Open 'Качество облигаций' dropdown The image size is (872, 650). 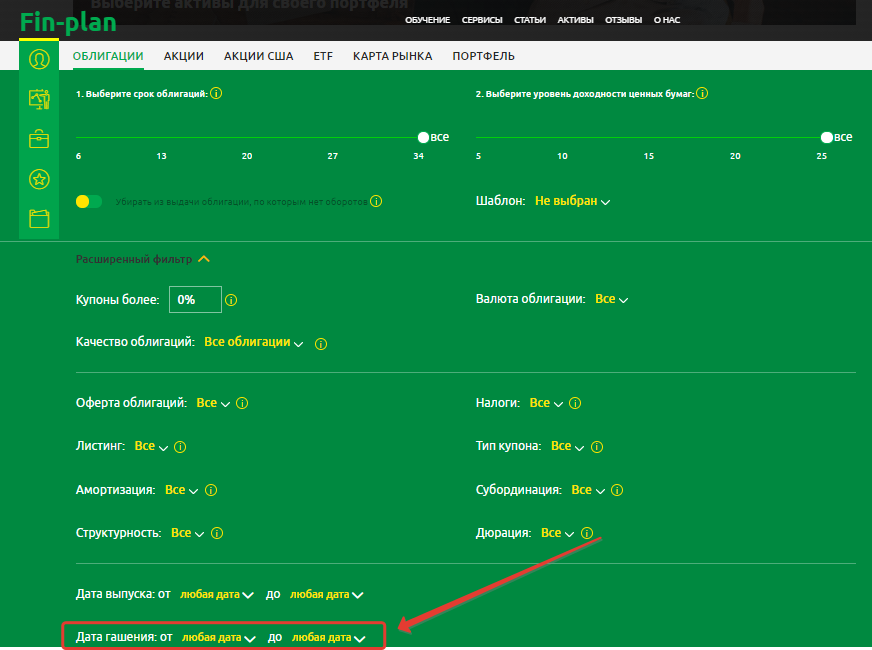pyautogui.click(x=253, y=342)
